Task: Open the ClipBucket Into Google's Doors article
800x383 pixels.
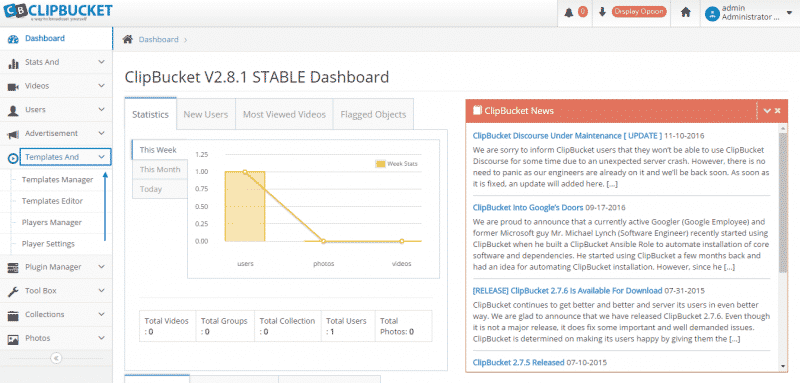Action: (528, 208)
